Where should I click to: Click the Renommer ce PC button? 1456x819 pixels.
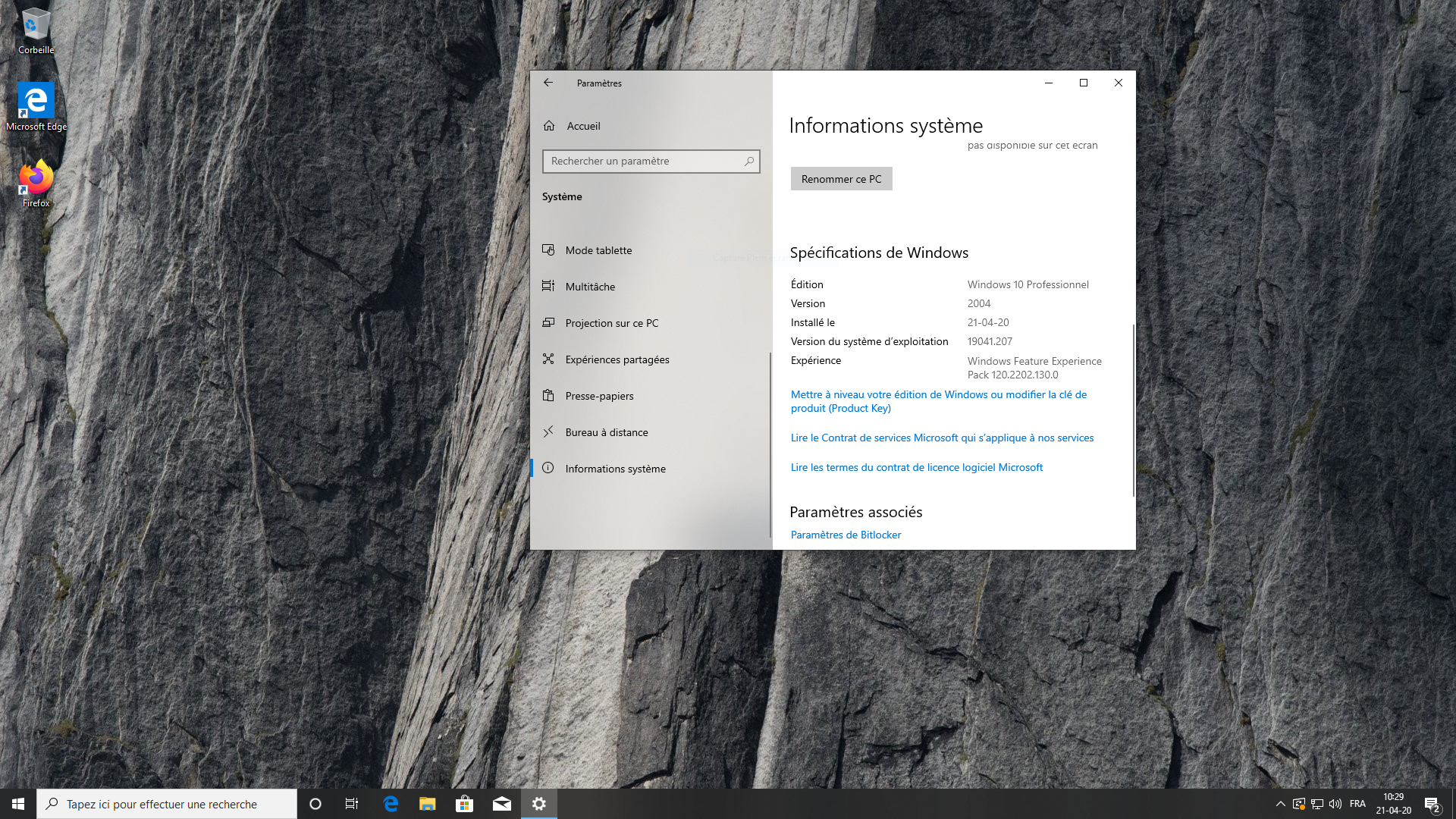pos(841,179)
